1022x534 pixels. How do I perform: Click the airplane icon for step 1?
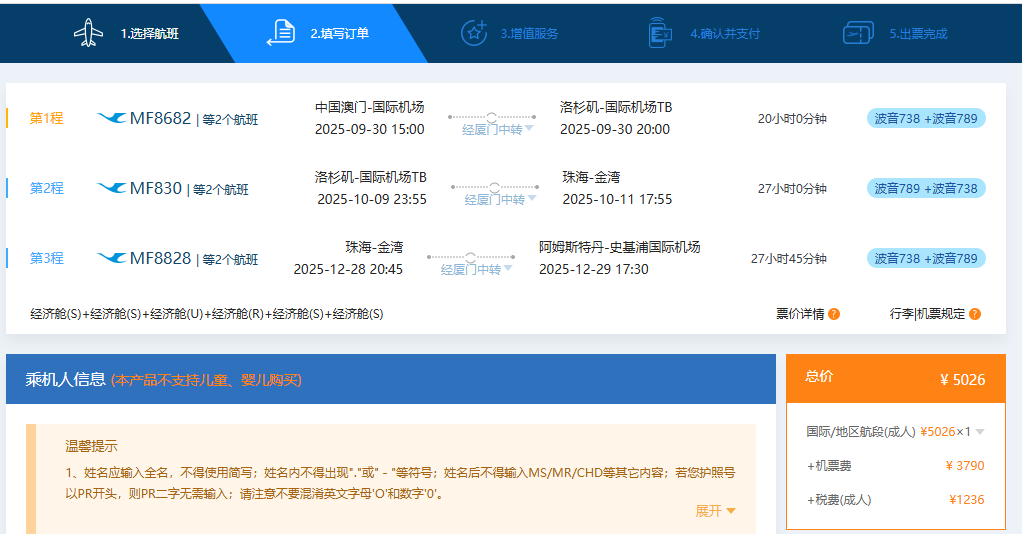pos(89,33)
